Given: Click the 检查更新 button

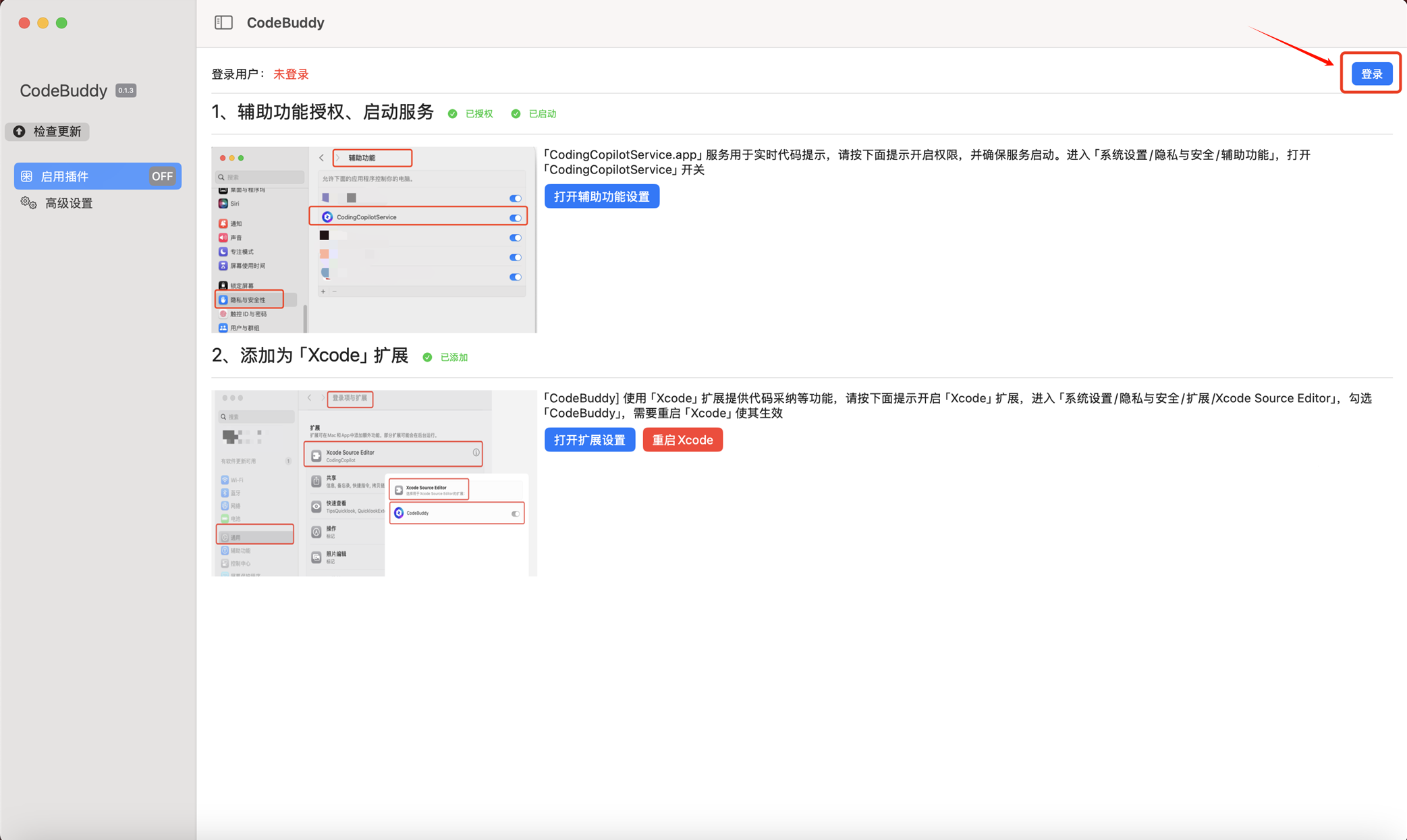Looking at the screenshot, I should pos(48,132).
